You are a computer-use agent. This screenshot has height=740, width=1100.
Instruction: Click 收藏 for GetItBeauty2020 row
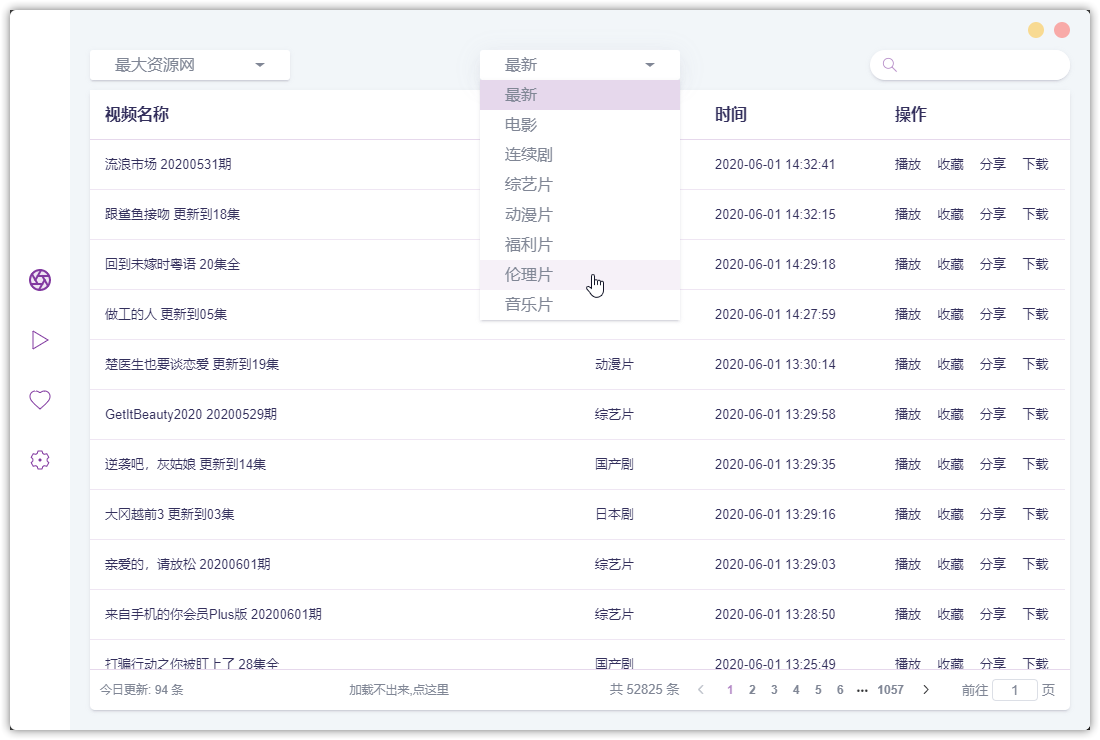point(950,414)
